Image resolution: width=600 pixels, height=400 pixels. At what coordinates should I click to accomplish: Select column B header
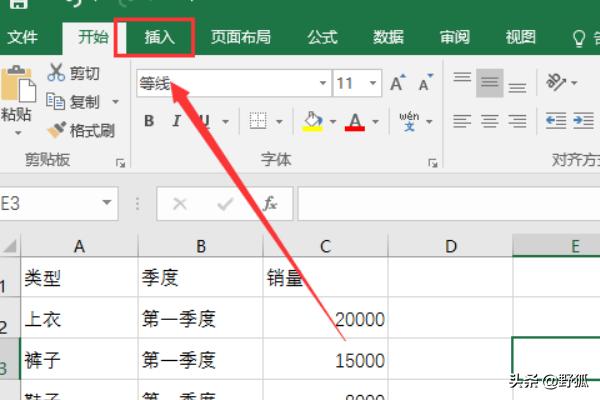pyautogui.click(x=201, y=246)
